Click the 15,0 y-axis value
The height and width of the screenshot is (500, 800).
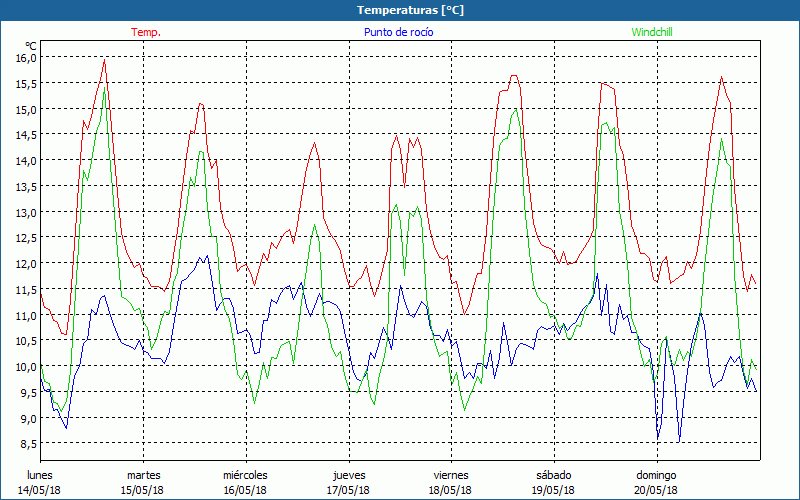click(x=27, y=109)
